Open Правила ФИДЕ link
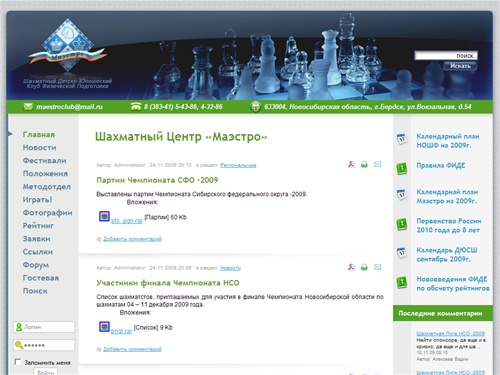Viewport: 500px width, 375px height. click(x=441, y=165)
